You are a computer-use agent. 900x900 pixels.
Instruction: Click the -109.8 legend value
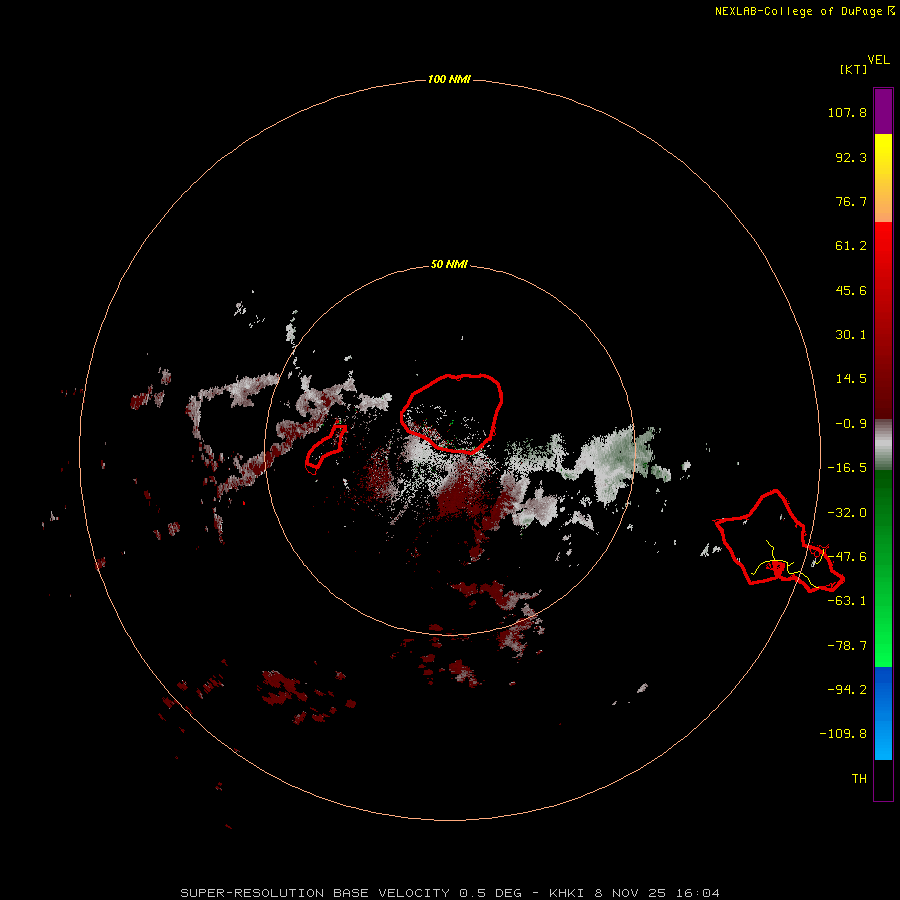tap(843, 734)
